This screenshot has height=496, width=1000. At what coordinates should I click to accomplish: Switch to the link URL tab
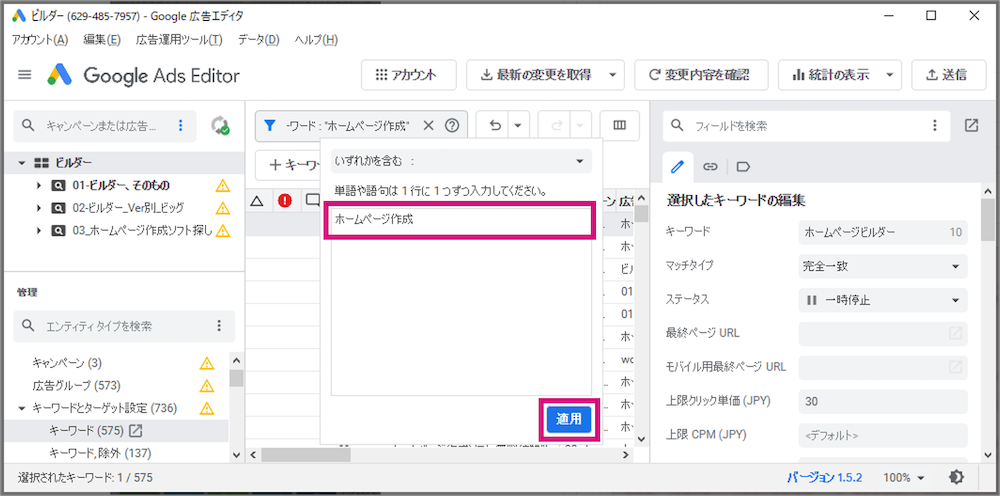(x=710, y=166)
